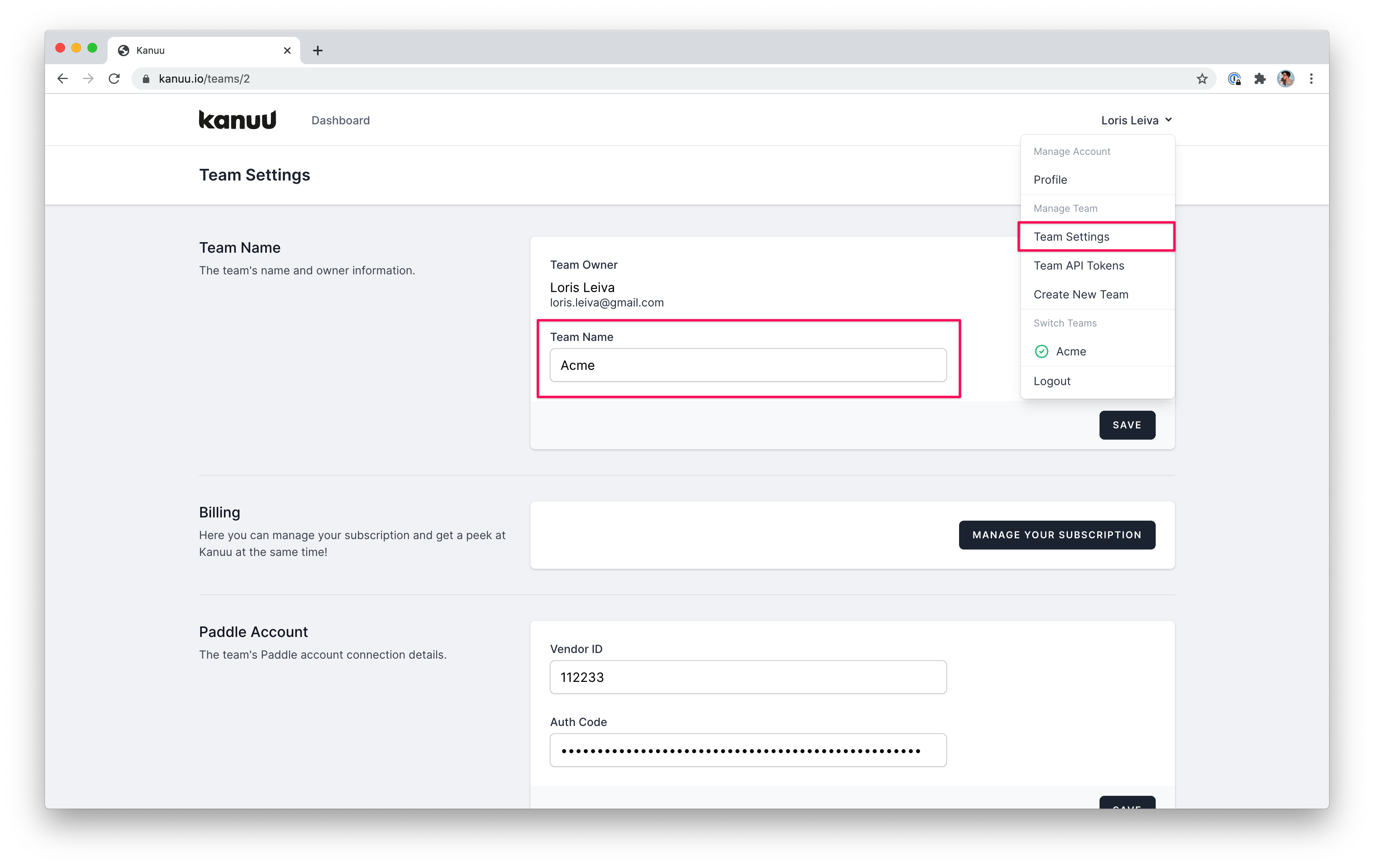
Task: Click the Auth Code password field
Action: pyautogui.click(x=748, y=750)
